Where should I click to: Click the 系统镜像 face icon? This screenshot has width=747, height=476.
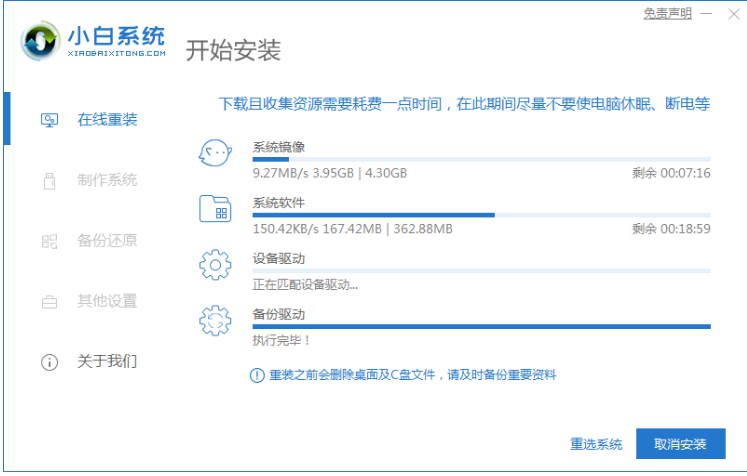[x=215, y=155]
